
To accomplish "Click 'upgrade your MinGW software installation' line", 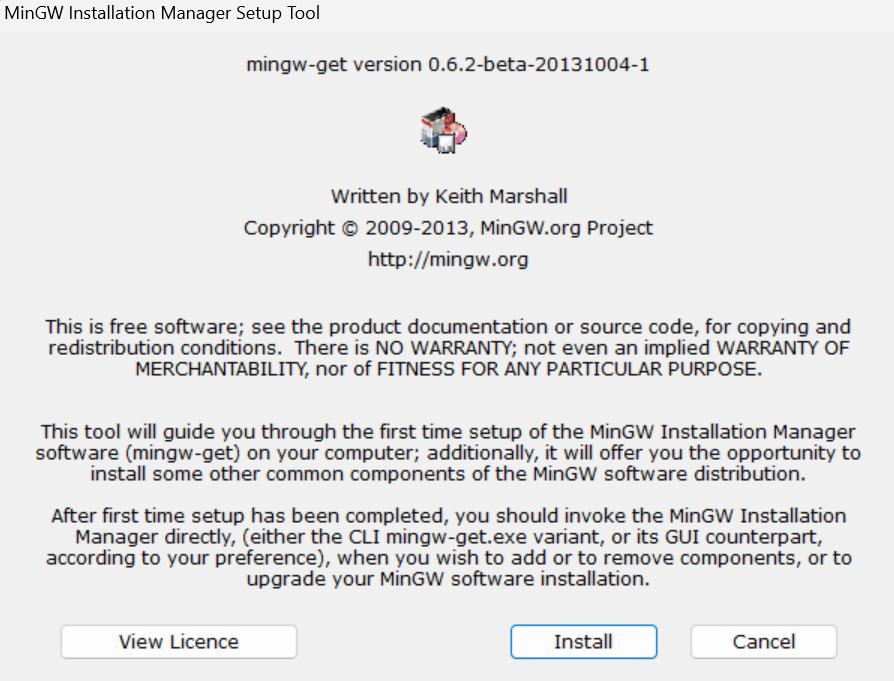I will click(x=448, y=580).
